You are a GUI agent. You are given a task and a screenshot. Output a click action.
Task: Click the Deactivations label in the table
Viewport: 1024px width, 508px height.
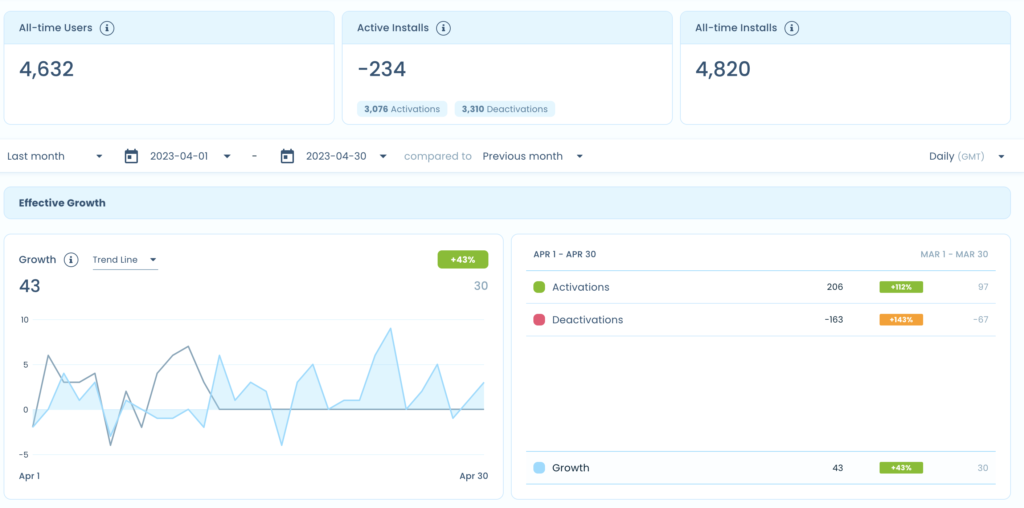pyautogui.click(x=587, y=320)
